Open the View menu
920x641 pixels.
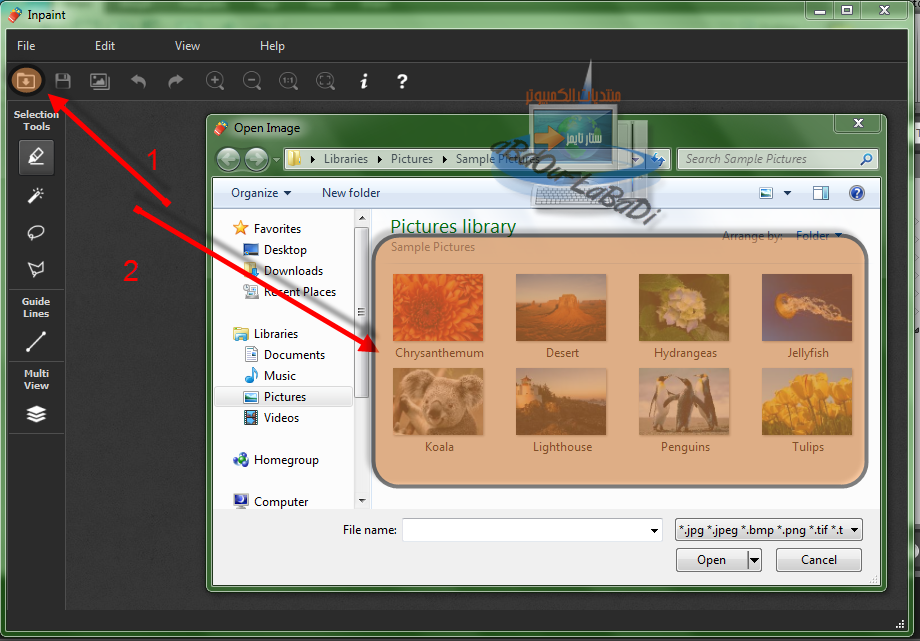coord(187,46)
